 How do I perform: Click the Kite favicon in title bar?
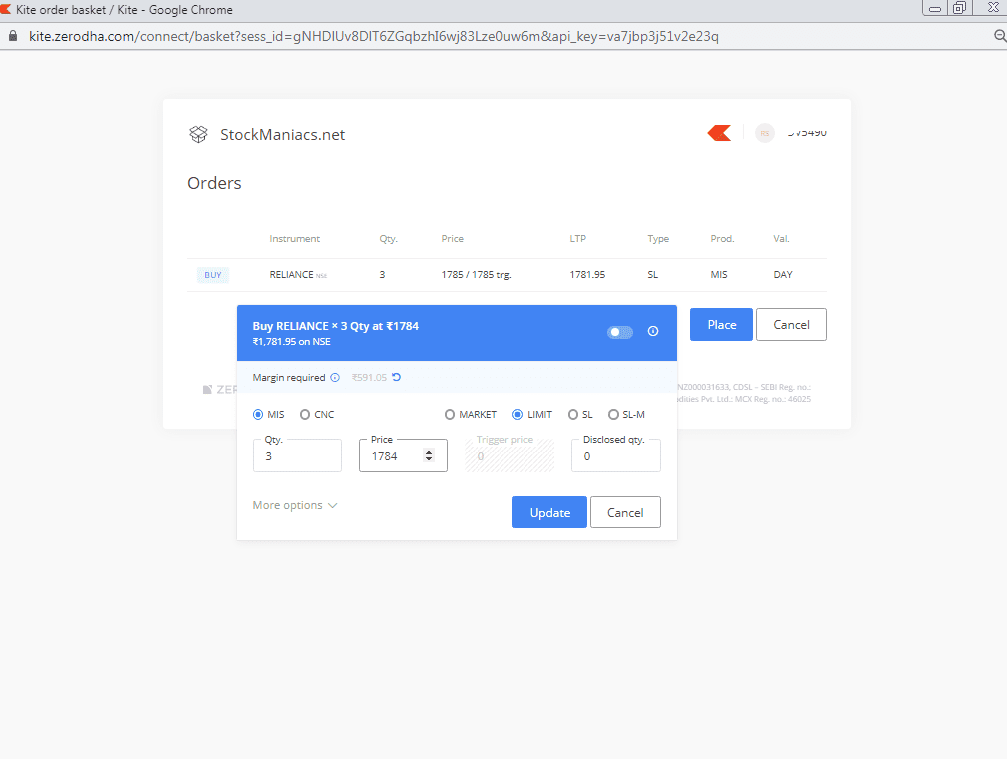[5, 9]
